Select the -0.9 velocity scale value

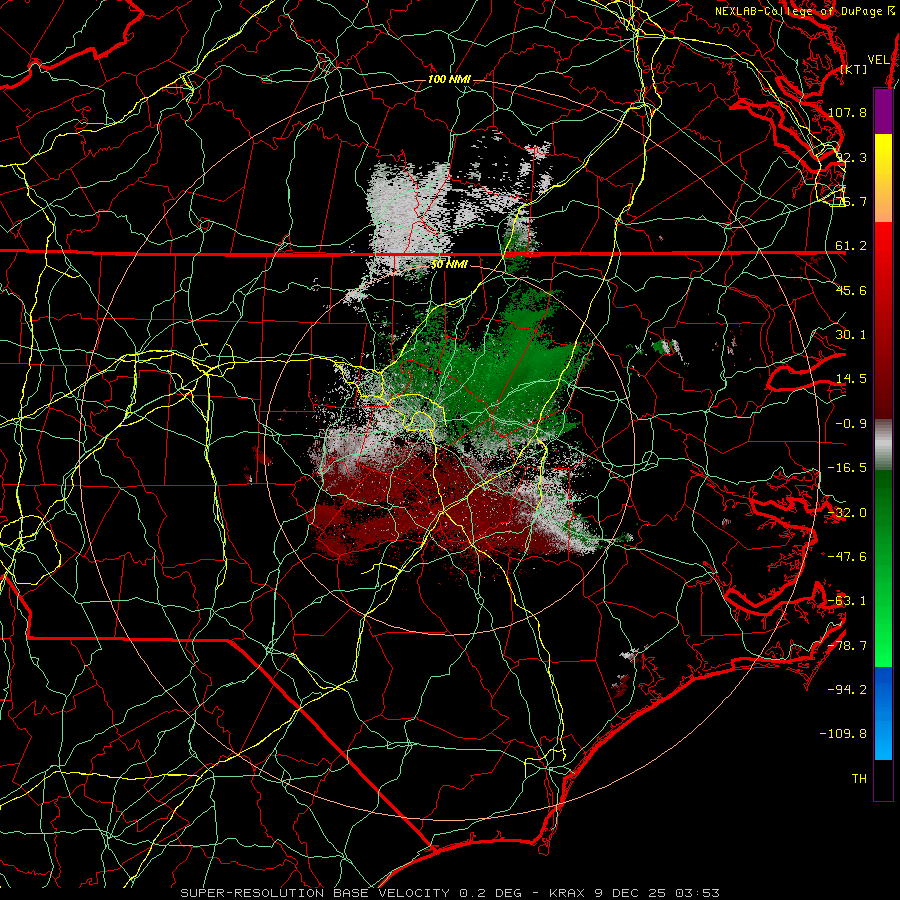coord(851,424)
